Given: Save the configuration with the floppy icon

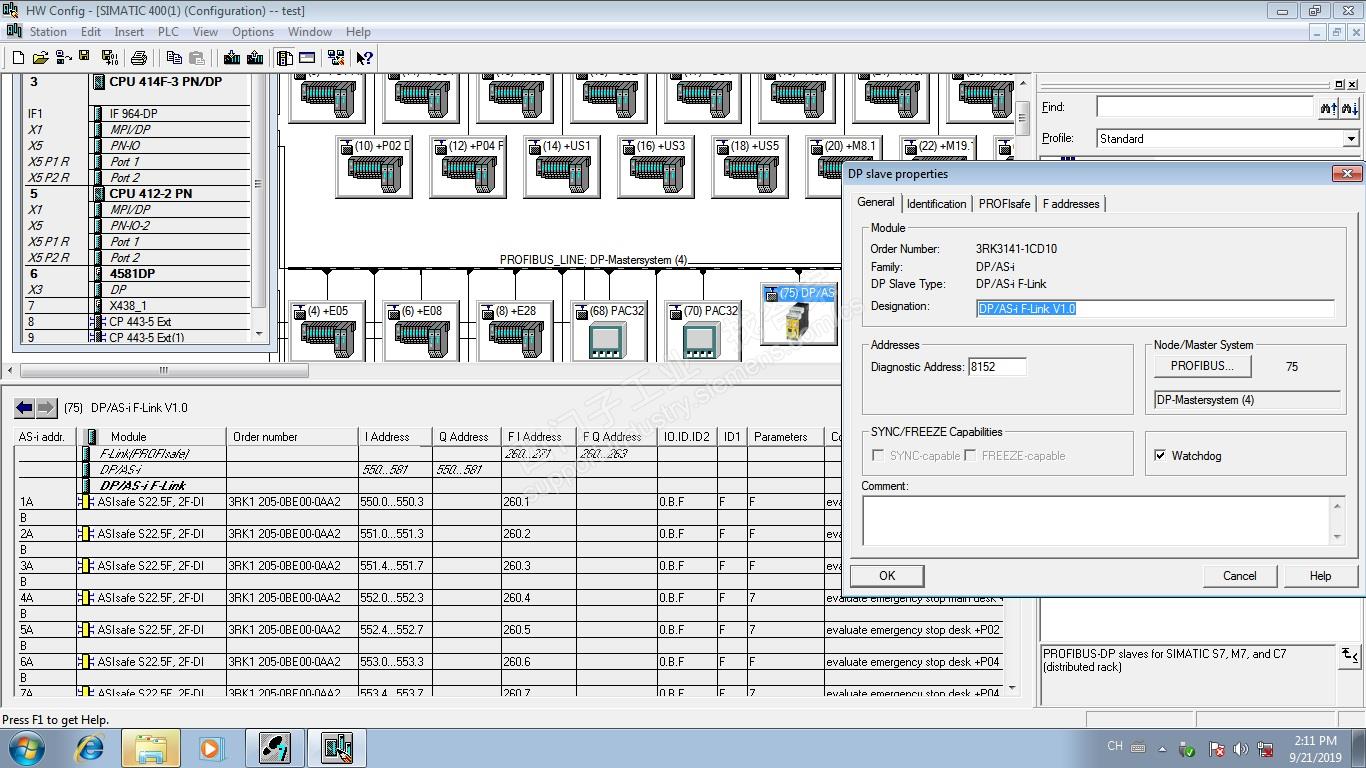Looking at the screenshot, I should [85, 58].
